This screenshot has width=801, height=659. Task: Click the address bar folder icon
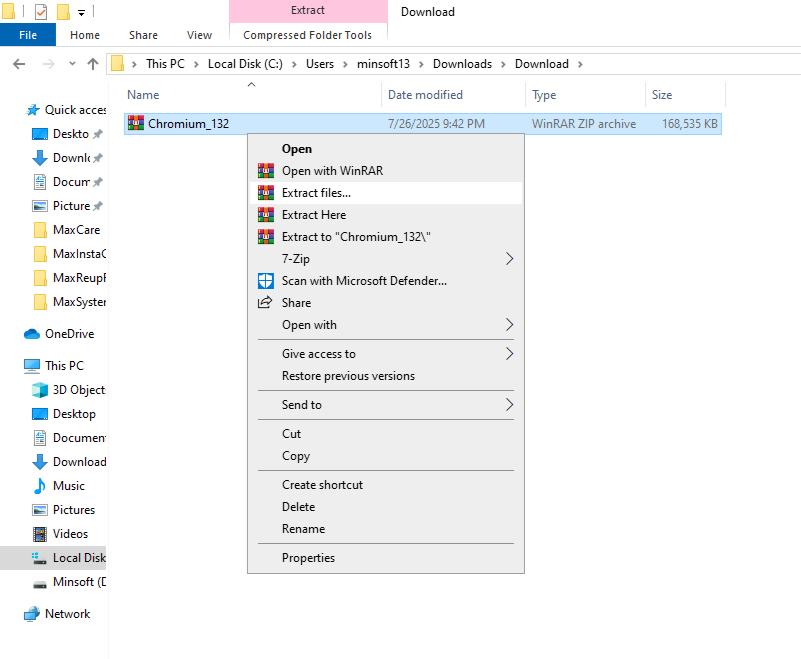(x=117, y=63)
